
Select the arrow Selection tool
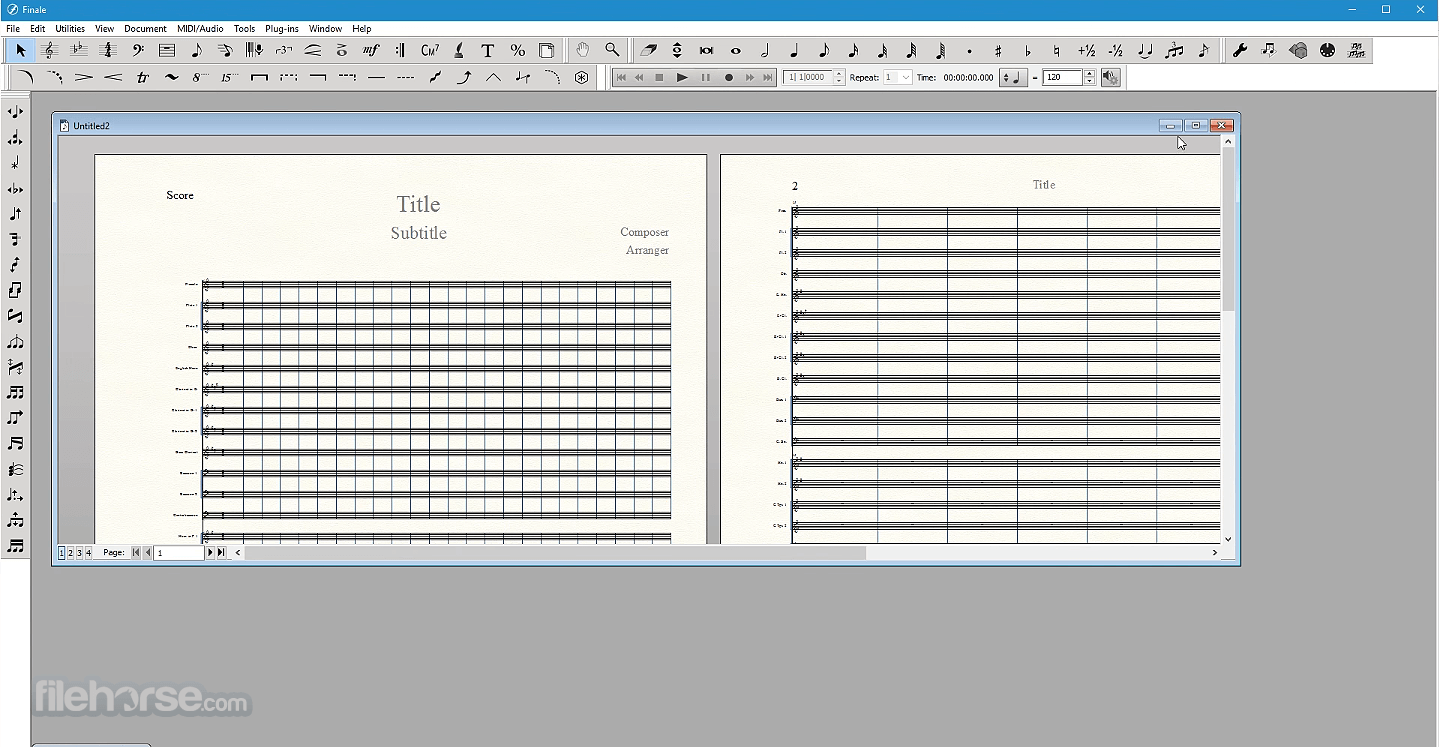[20, 50]
